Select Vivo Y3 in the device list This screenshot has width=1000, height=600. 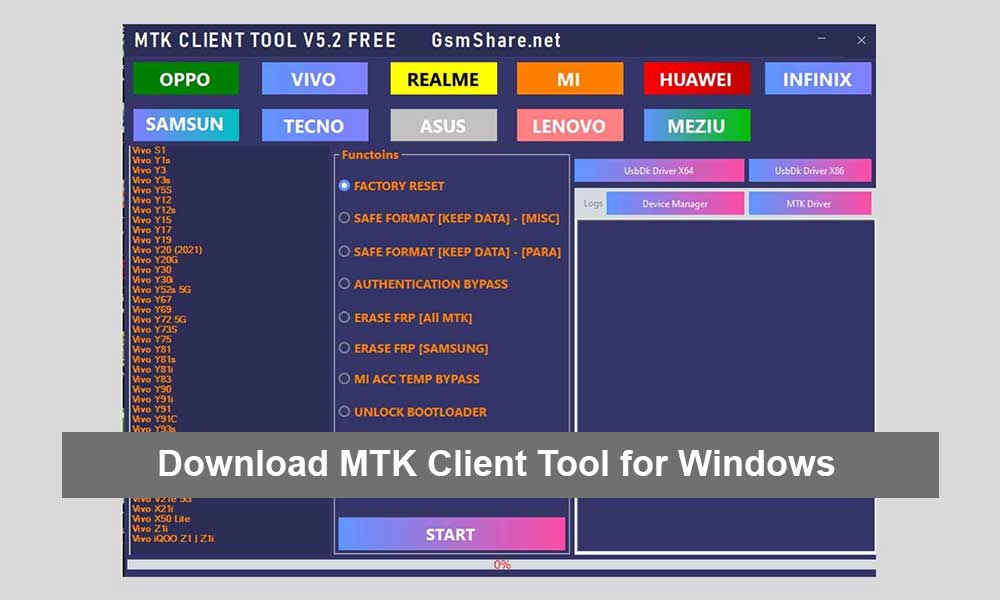[x=149, y=170]
